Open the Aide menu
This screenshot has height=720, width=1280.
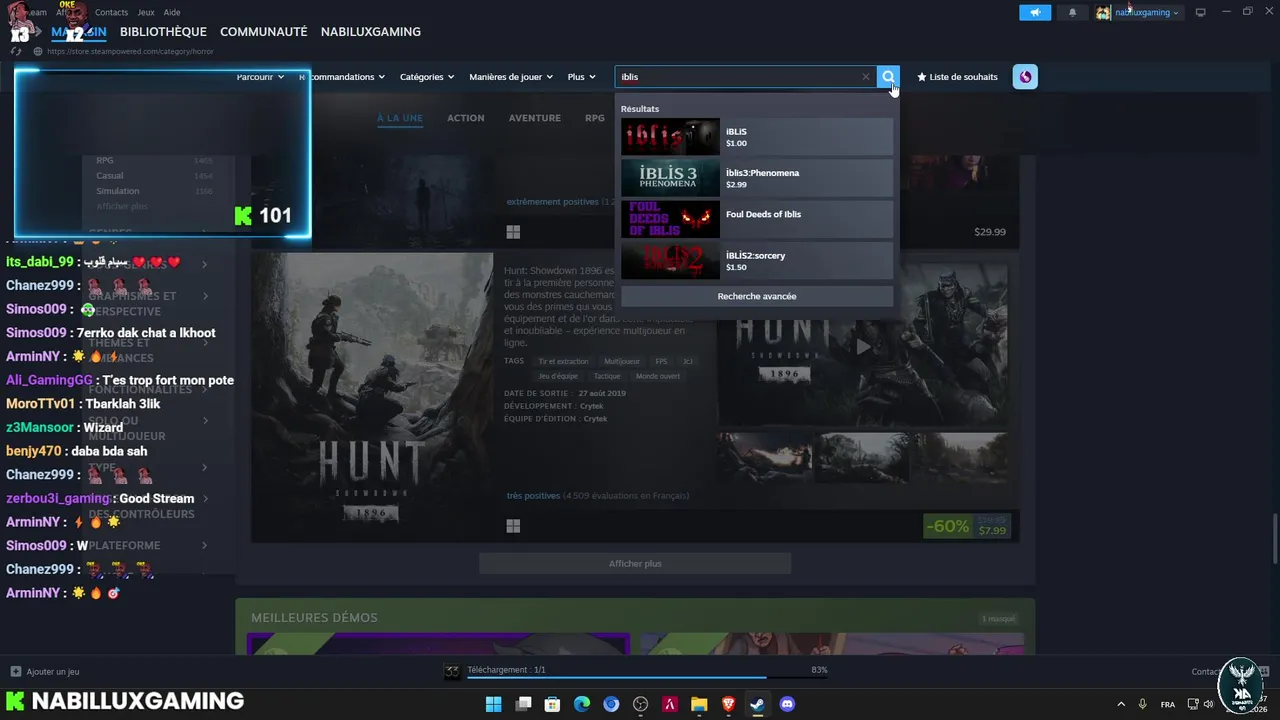coord(172,12)
